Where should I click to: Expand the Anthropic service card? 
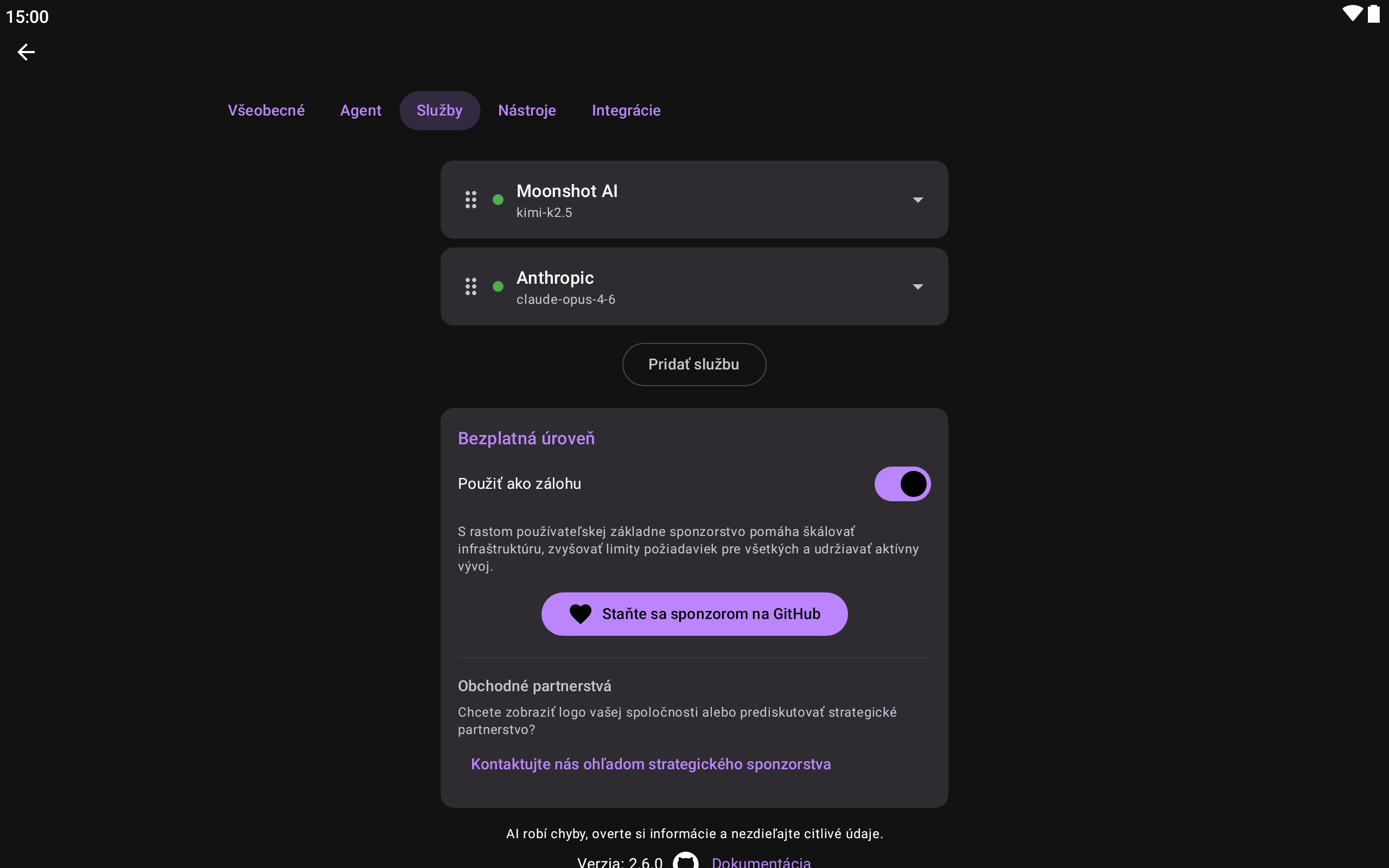click(918, 286)
